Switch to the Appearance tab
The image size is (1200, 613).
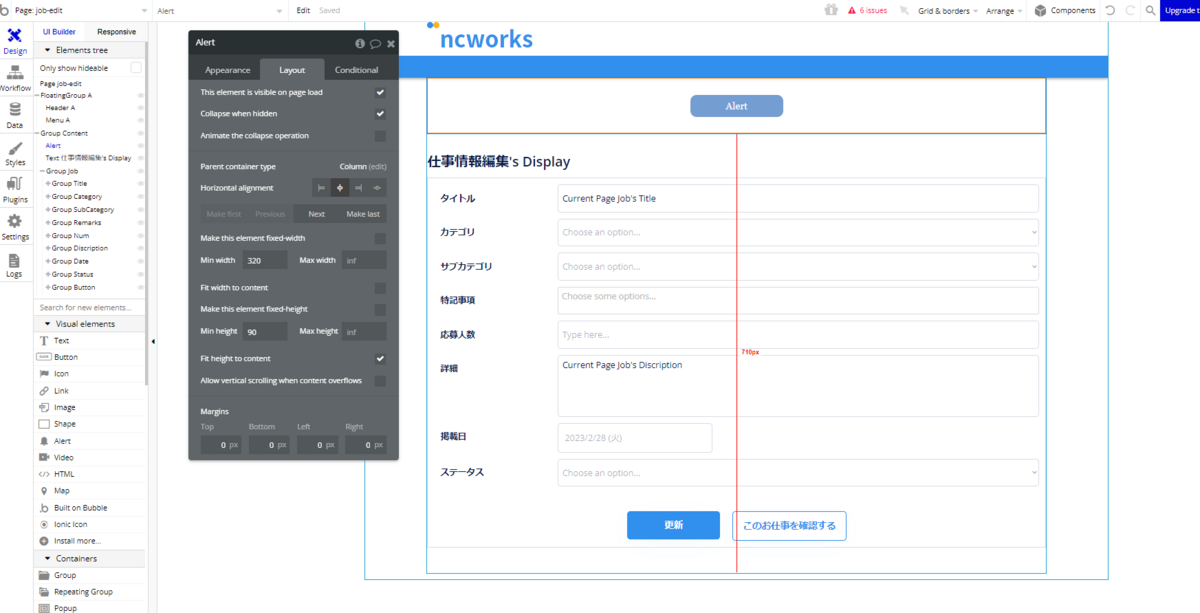tap(227, 70)
